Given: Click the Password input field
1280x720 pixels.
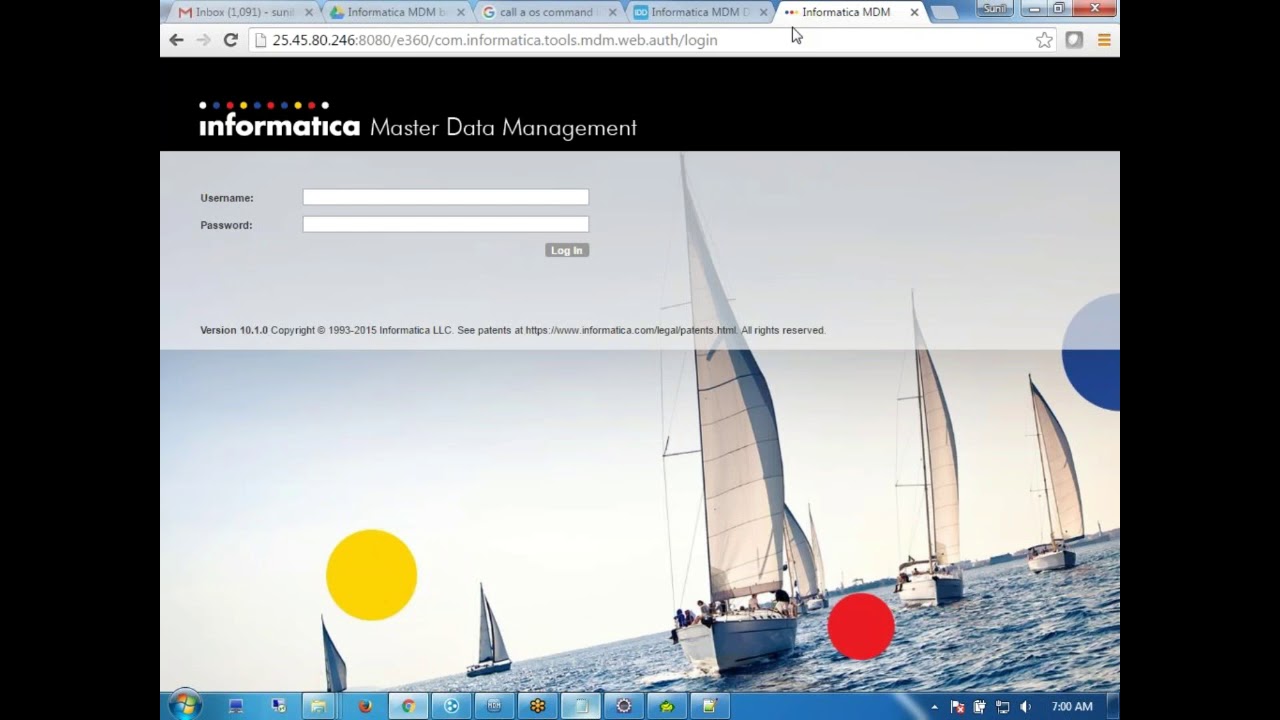Looking at the screenshot, I should (446, 224).
